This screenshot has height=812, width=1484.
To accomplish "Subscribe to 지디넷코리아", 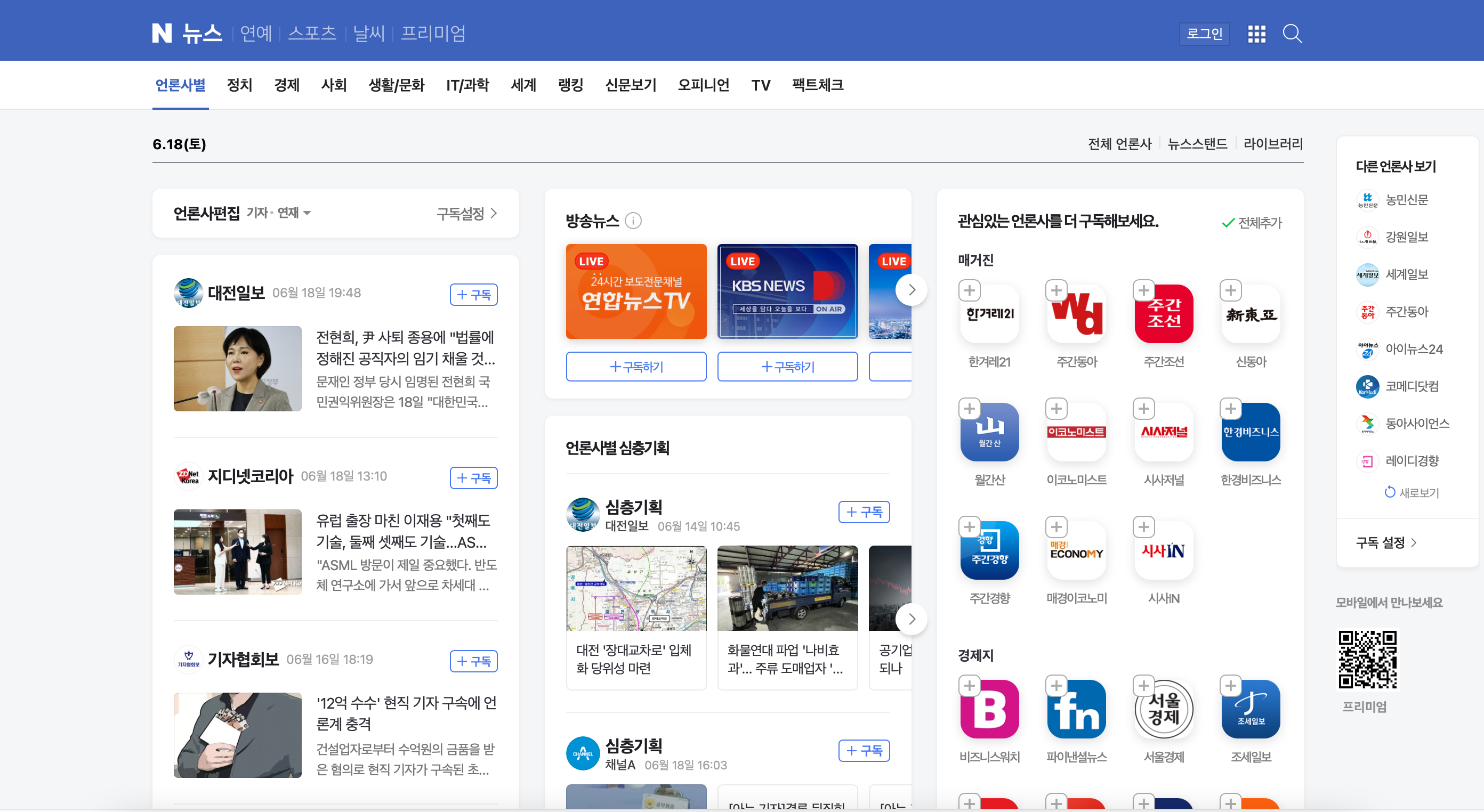I will coord(473,478).
